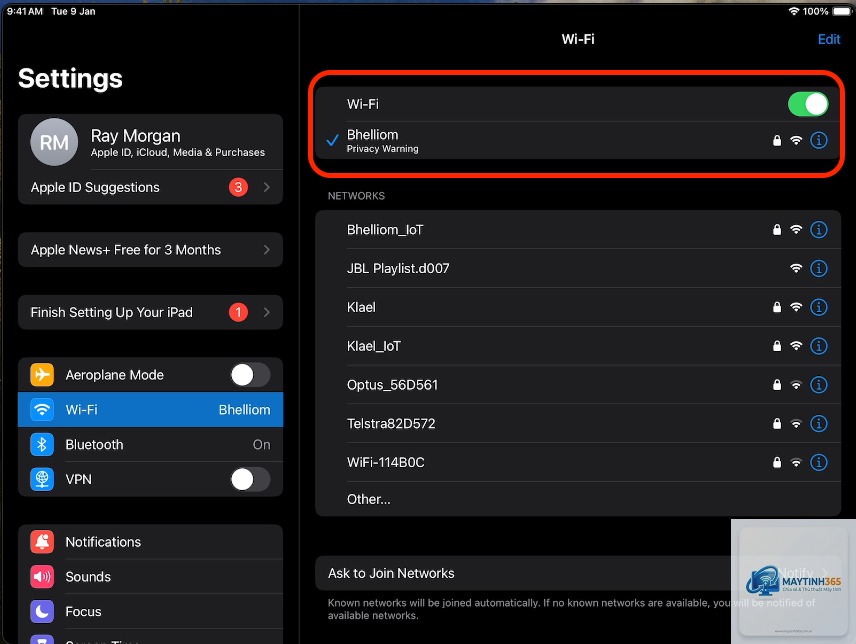Click the RM profile avatar
This screenshot has width=856, height=644.
[x=54, y=142]
